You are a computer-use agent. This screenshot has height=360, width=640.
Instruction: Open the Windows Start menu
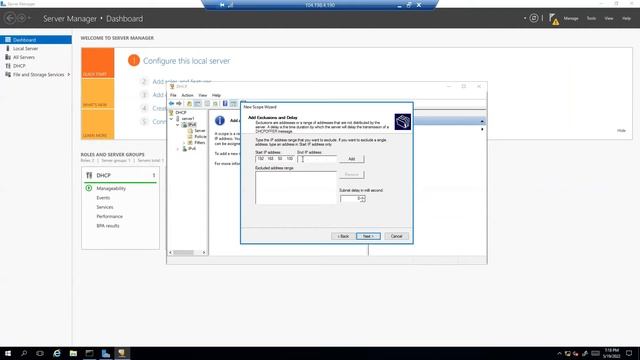[x=8, y=353]
